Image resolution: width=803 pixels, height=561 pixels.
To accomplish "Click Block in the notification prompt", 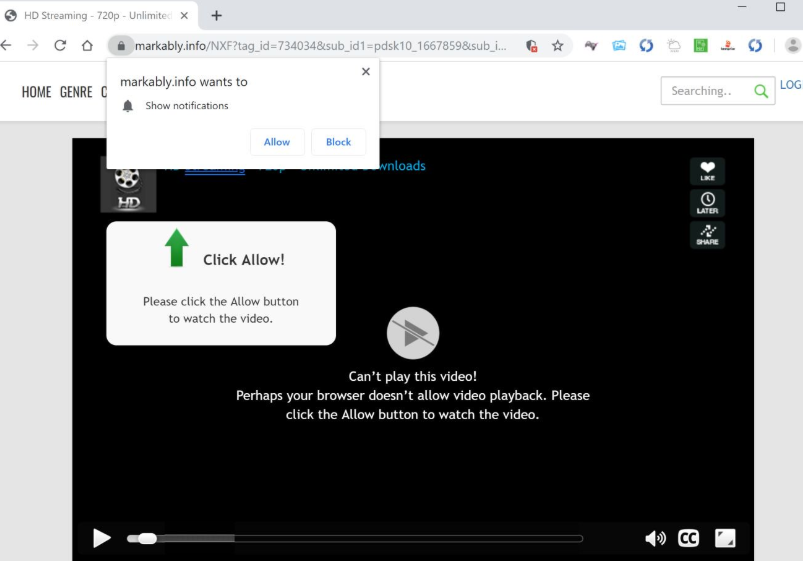I will [x=339, y=142].
